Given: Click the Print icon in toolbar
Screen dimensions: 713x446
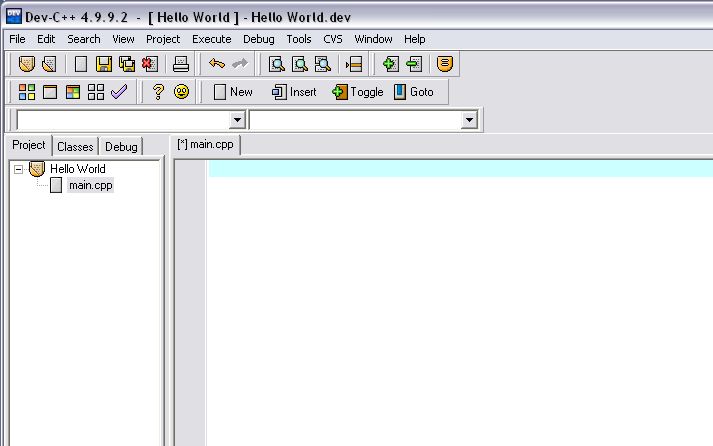Looking at the screenshot, I should pyautogui.click(x=181, y=64).
